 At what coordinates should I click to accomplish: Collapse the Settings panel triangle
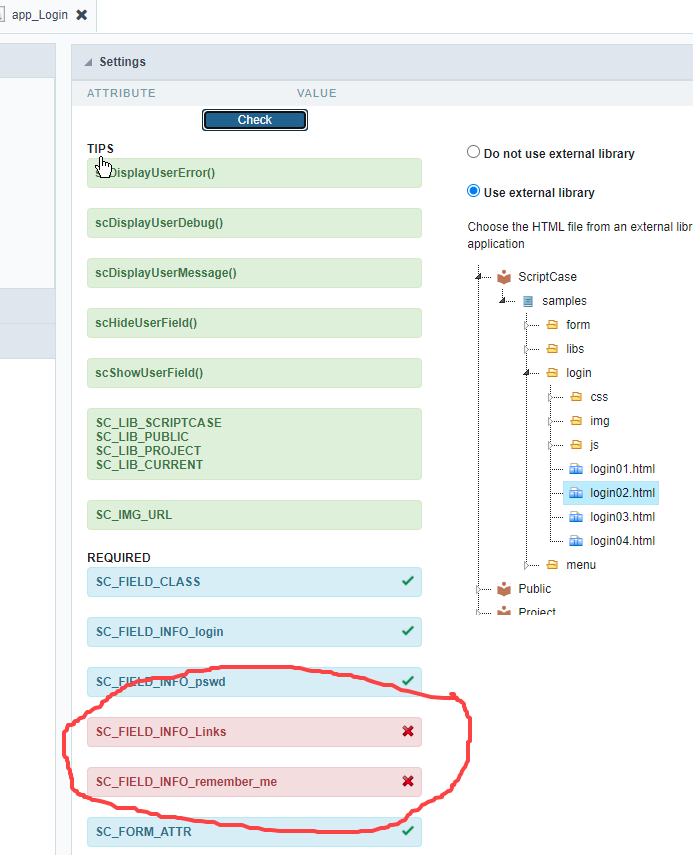pos(88,62)
